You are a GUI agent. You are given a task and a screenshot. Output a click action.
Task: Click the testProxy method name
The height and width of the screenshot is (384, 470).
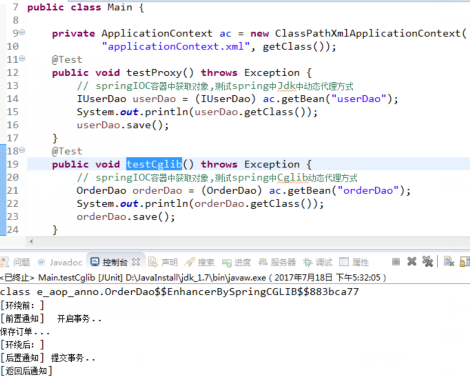pos(154,73)
